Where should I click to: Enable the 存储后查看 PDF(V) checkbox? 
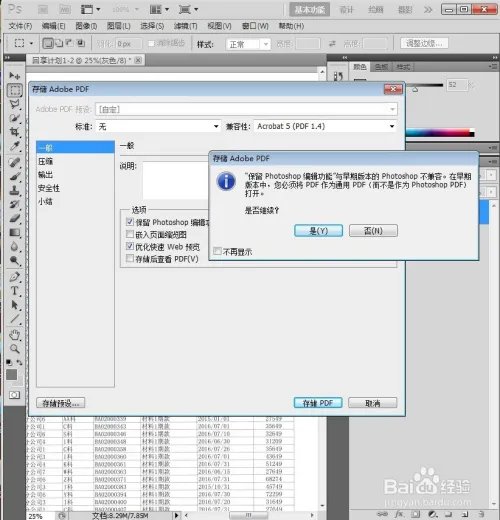pyautogui.click(x=130, y=258)
